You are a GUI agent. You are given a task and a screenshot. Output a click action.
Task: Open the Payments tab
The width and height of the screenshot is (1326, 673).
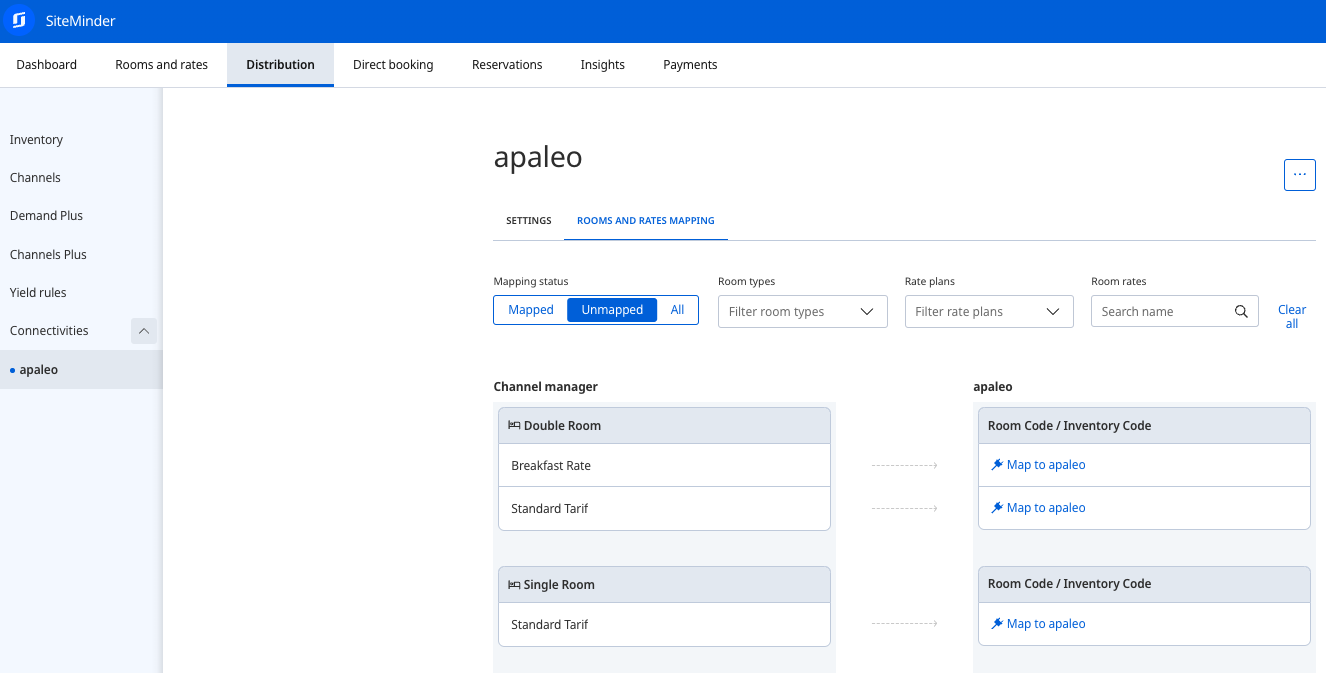pos(690,65)
